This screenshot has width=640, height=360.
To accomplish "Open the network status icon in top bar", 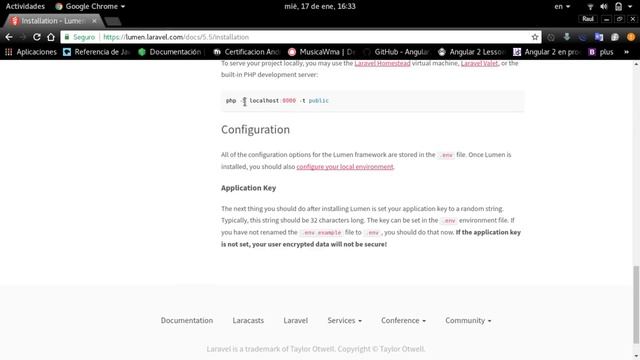I will (x=590, y=7).
